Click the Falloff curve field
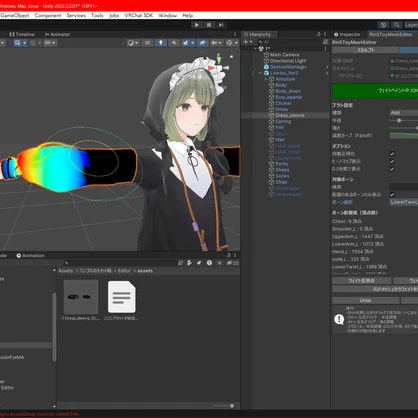Screen dimensions: 418x418 (x=404, y=135)
